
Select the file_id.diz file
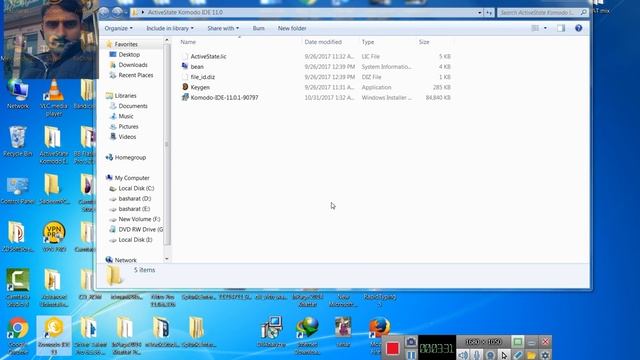202,77
